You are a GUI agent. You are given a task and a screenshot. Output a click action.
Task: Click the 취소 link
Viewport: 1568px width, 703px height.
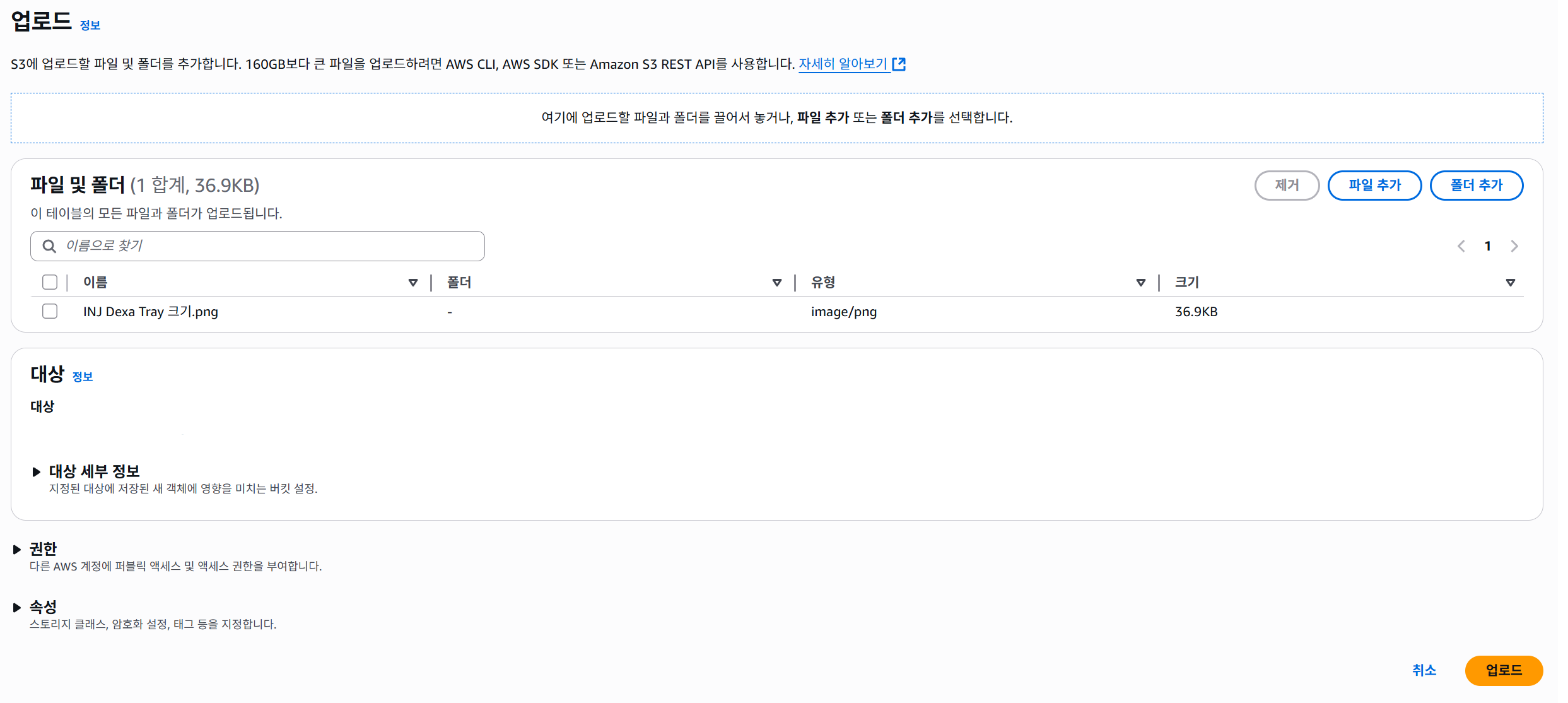(1424, 670)
